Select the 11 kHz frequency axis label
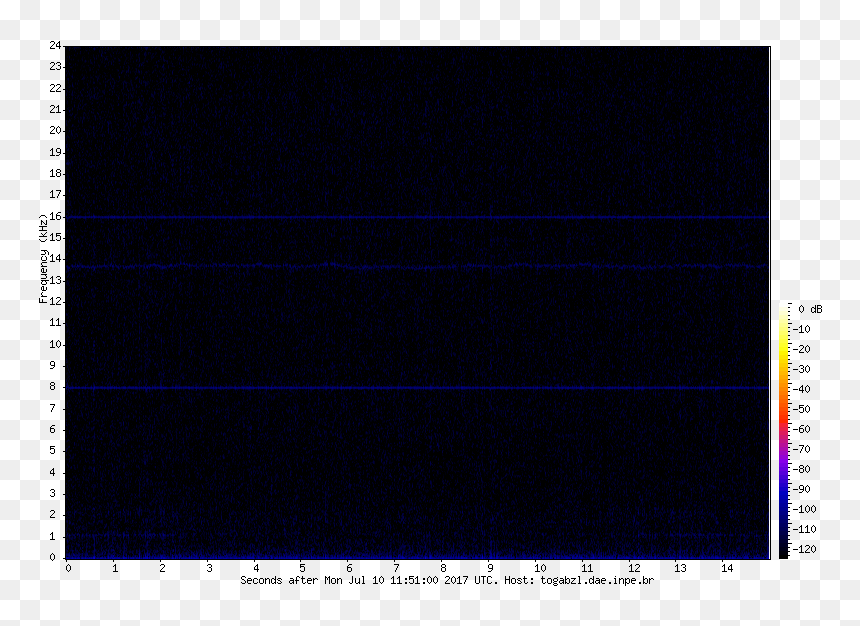 pos(55,323)
